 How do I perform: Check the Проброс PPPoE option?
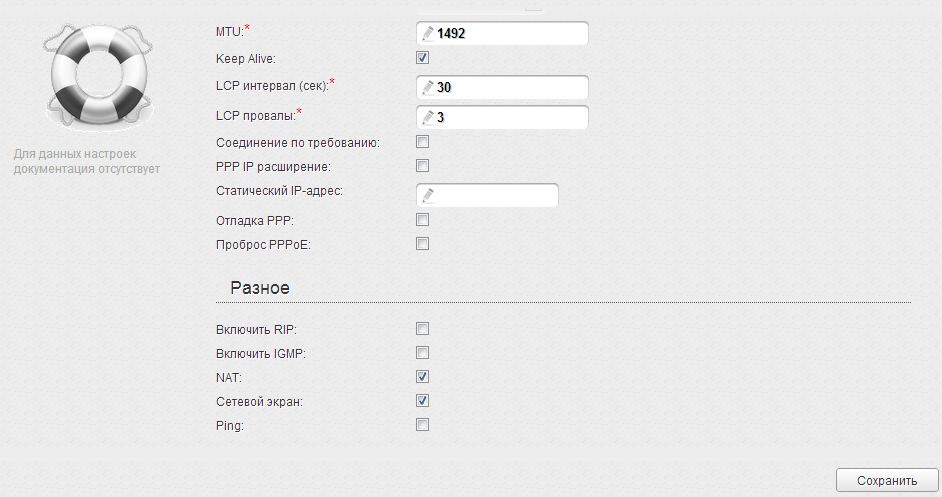(422, 244)
